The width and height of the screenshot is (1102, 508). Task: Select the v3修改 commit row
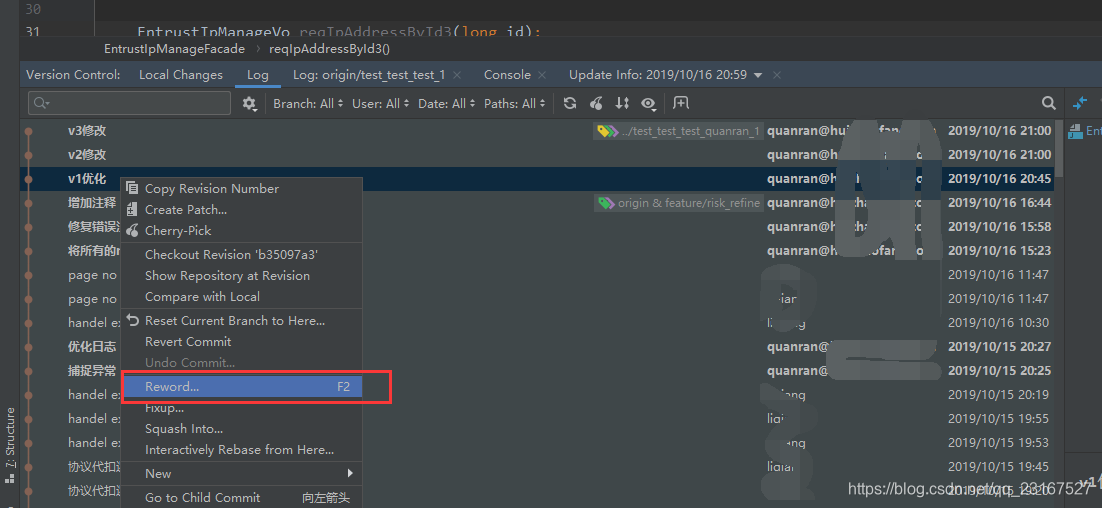(x=538, y=131)
